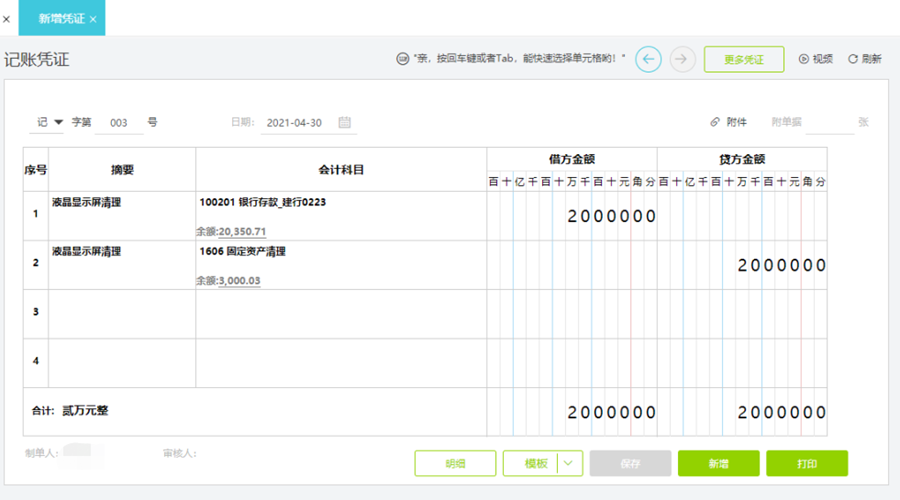Click row number 4 cell
The height and width of the screenshot is (500, 900).
36,361
